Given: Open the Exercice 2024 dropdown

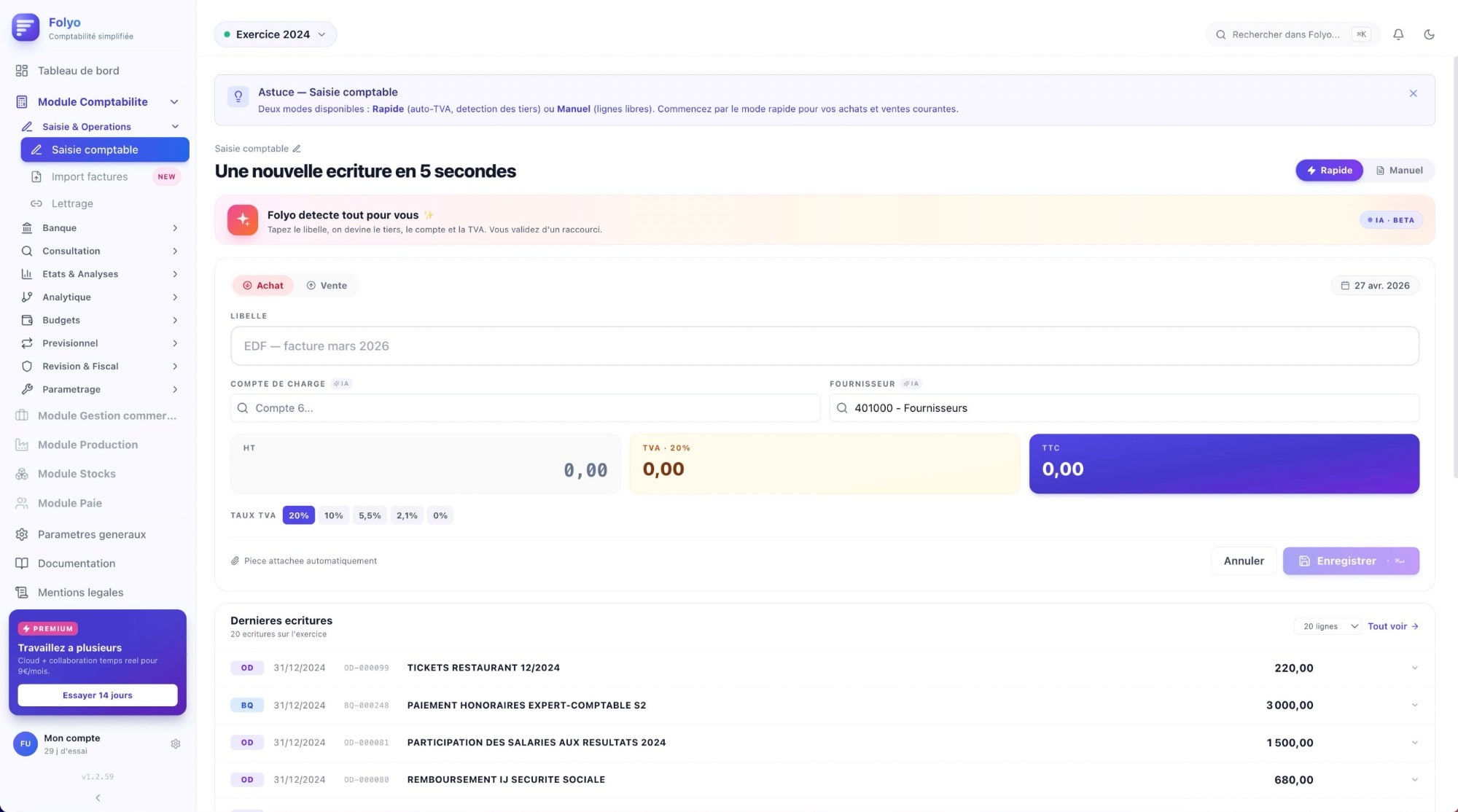Looking at the screenshot, I should (x=275, y=34).
